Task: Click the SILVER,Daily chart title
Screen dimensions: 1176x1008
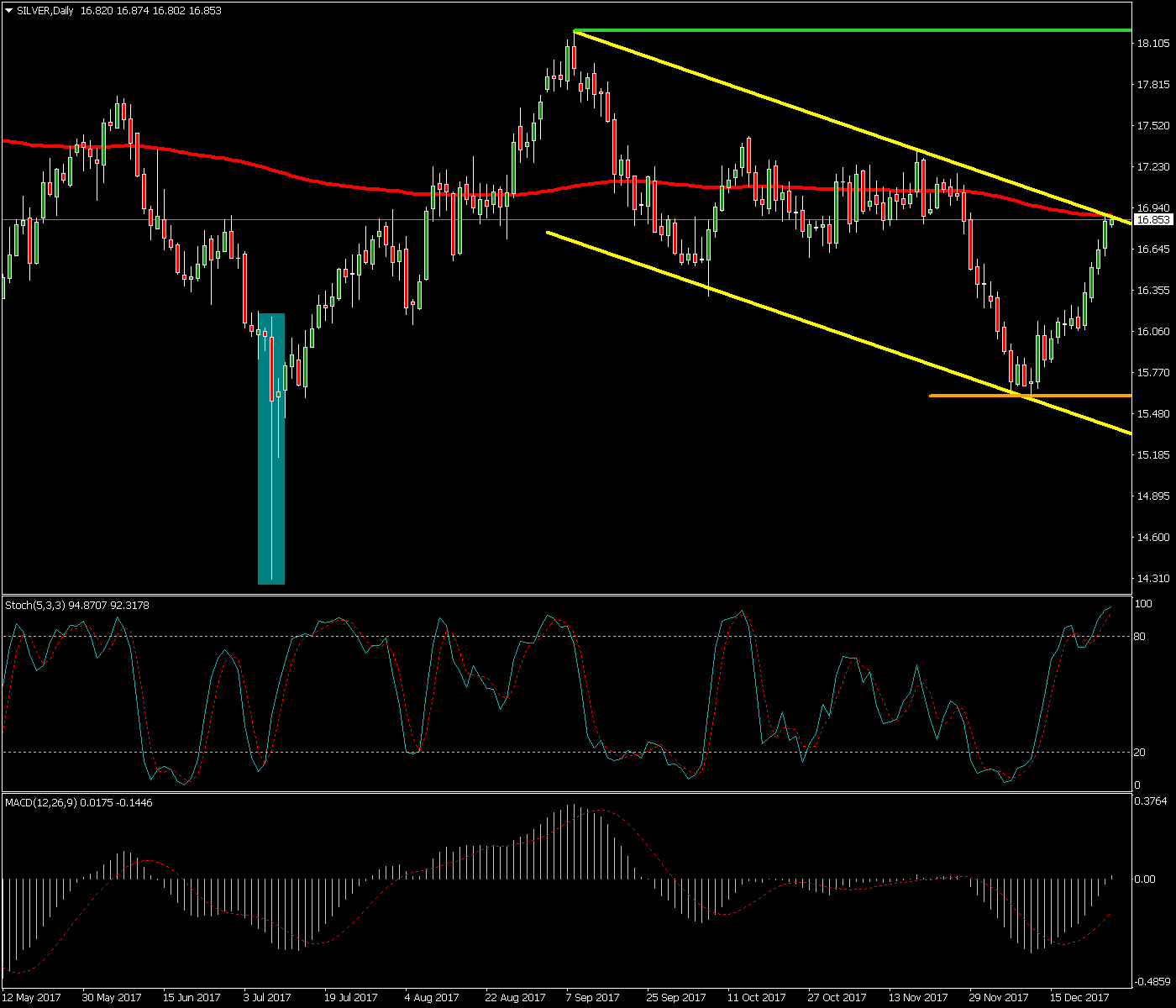Action: coord(45,11)
